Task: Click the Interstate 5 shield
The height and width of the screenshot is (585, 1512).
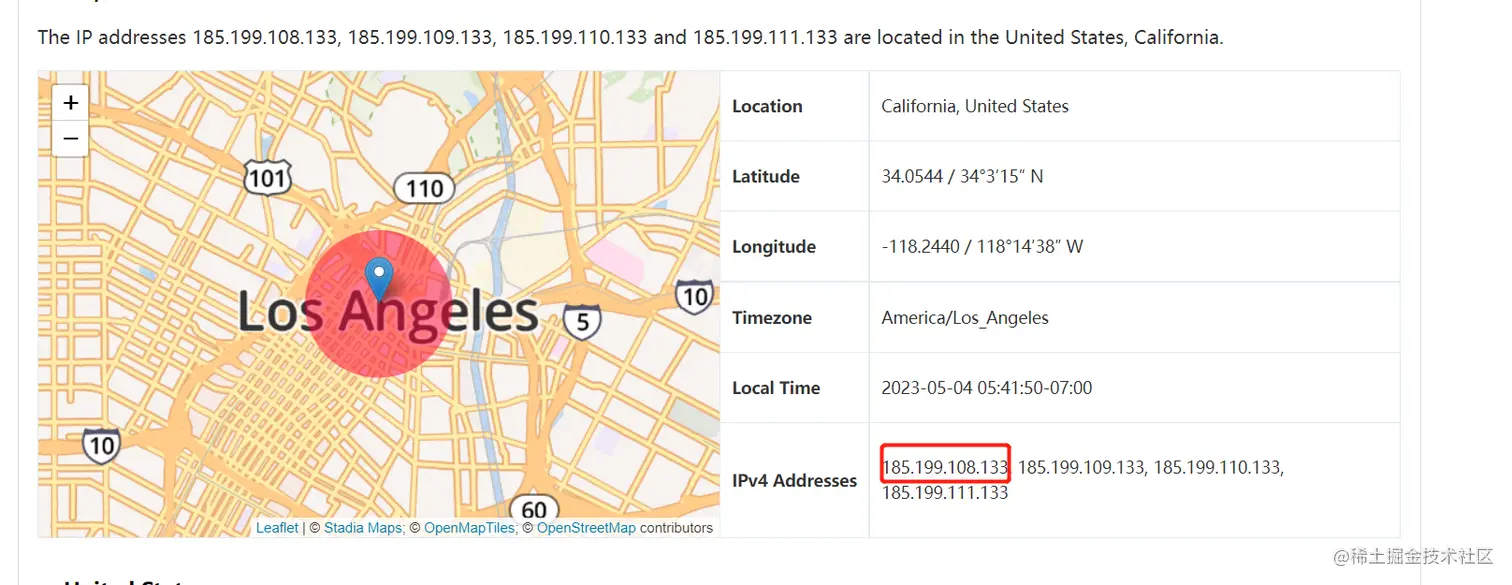Action: click(582, 321)
